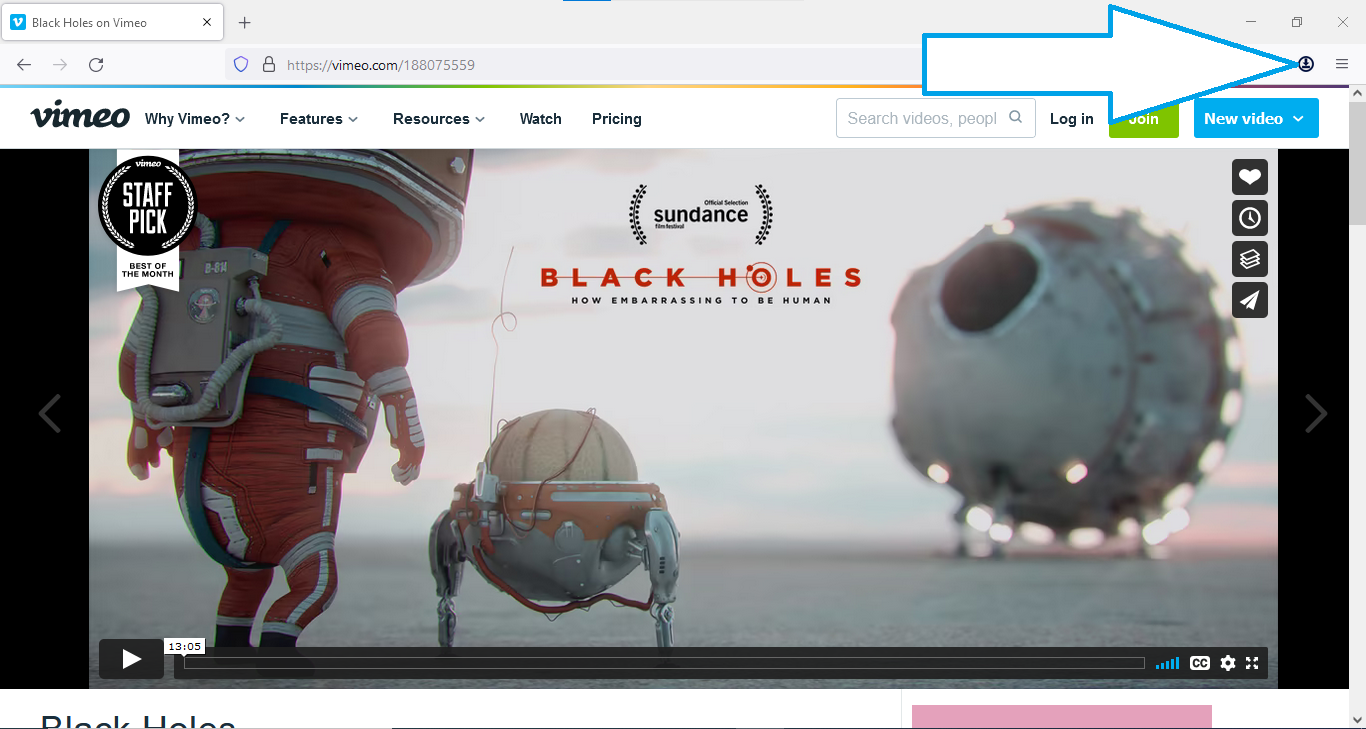Click the Sundance laurel logo

(x=701, y=214)
